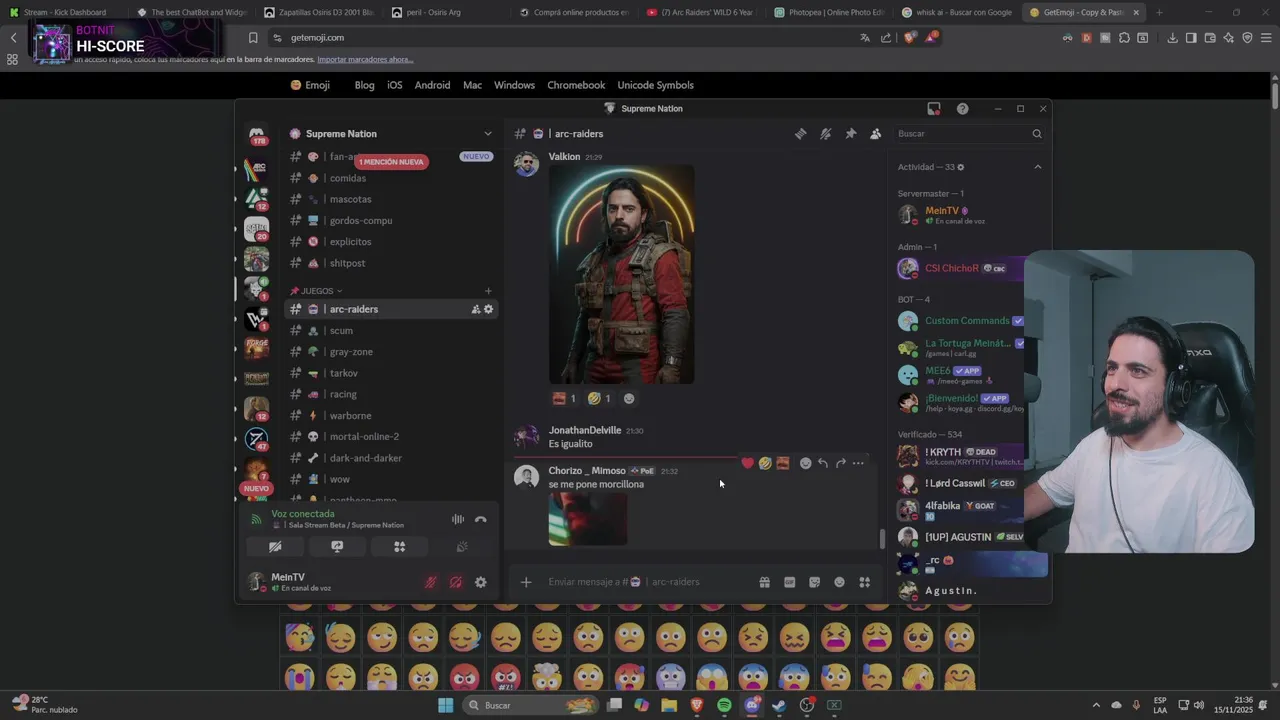Switch to Photopea browser tab
The width and height of the screenshot is (1280, 720).
tap(830, 12)
